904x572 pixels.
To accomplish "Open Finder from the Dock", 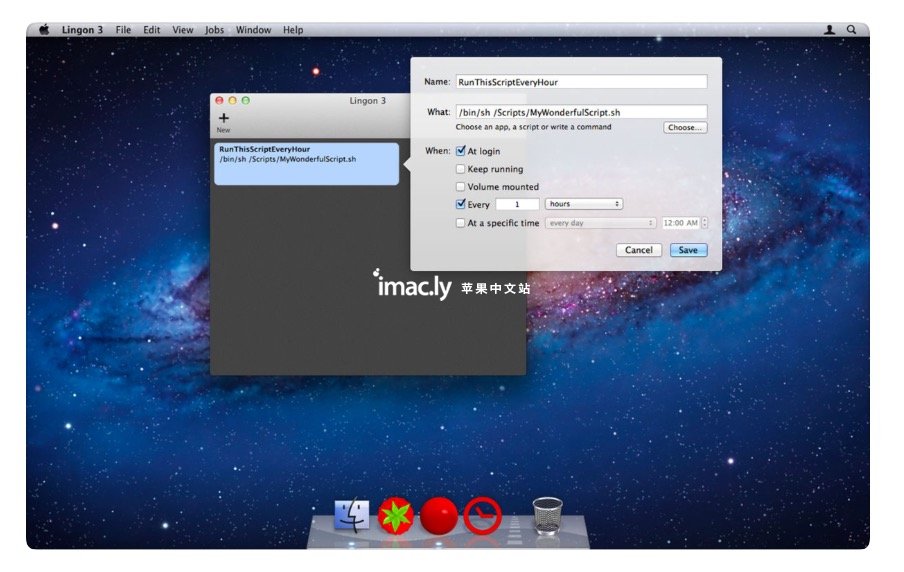I will click(351, 515).
